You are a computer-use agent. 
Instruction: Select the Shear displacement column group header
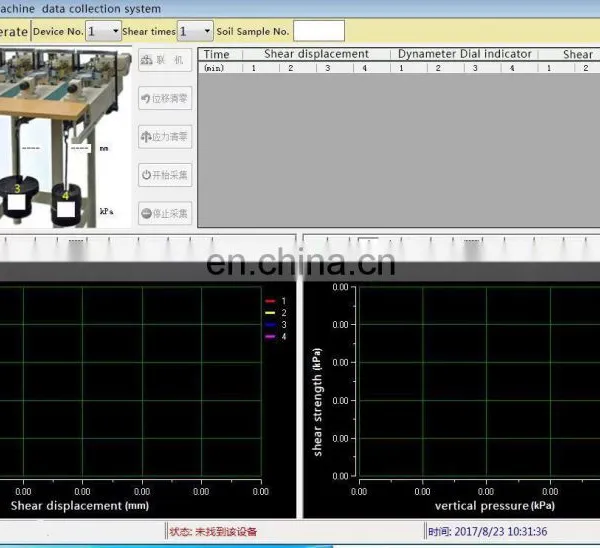(316, 54)
